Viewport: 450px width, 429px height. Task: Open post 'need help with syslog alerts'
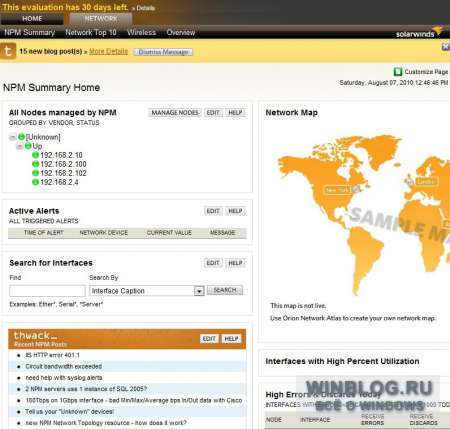pos(64,378)
